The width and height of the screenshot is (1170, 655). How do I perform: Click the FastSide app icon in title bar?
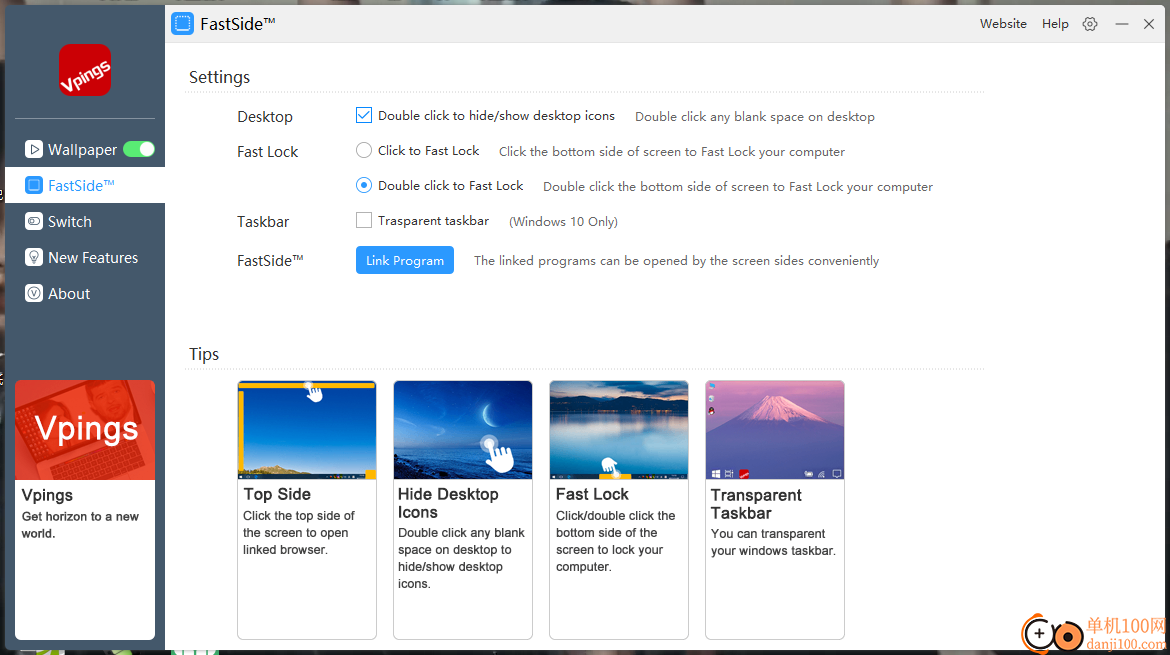point(182,24)
